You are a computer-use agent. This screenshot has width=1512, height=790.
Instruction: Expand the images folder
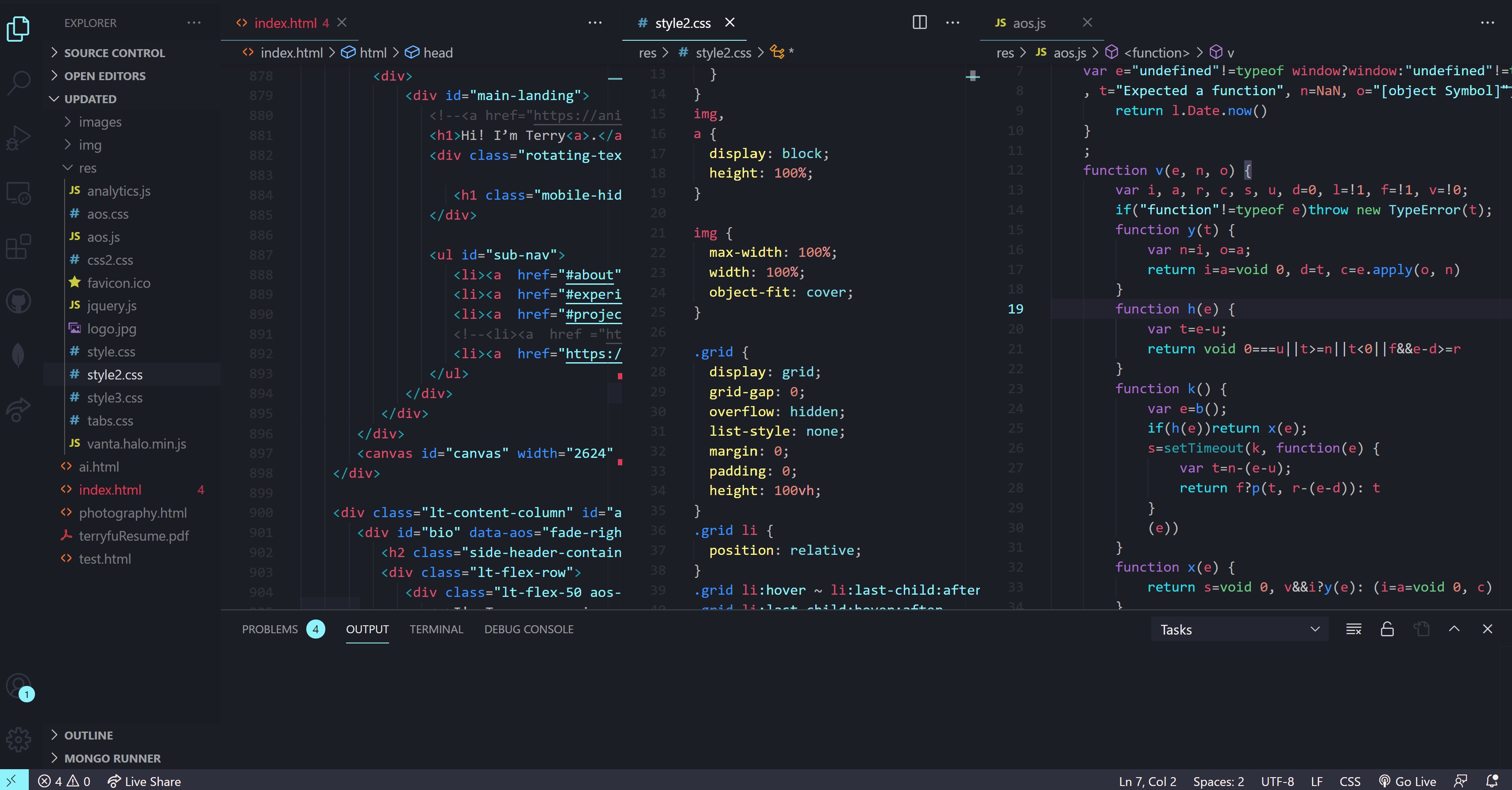click(100, 122)
